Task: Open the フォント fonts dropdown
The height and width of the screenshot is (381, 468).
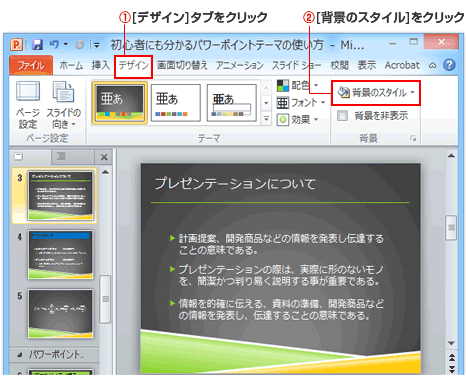Action: 301,103
